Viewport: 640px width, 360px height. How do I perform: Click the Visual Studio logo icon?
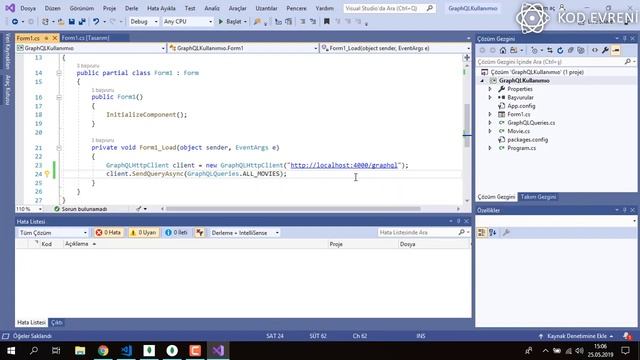coord(10,8)
